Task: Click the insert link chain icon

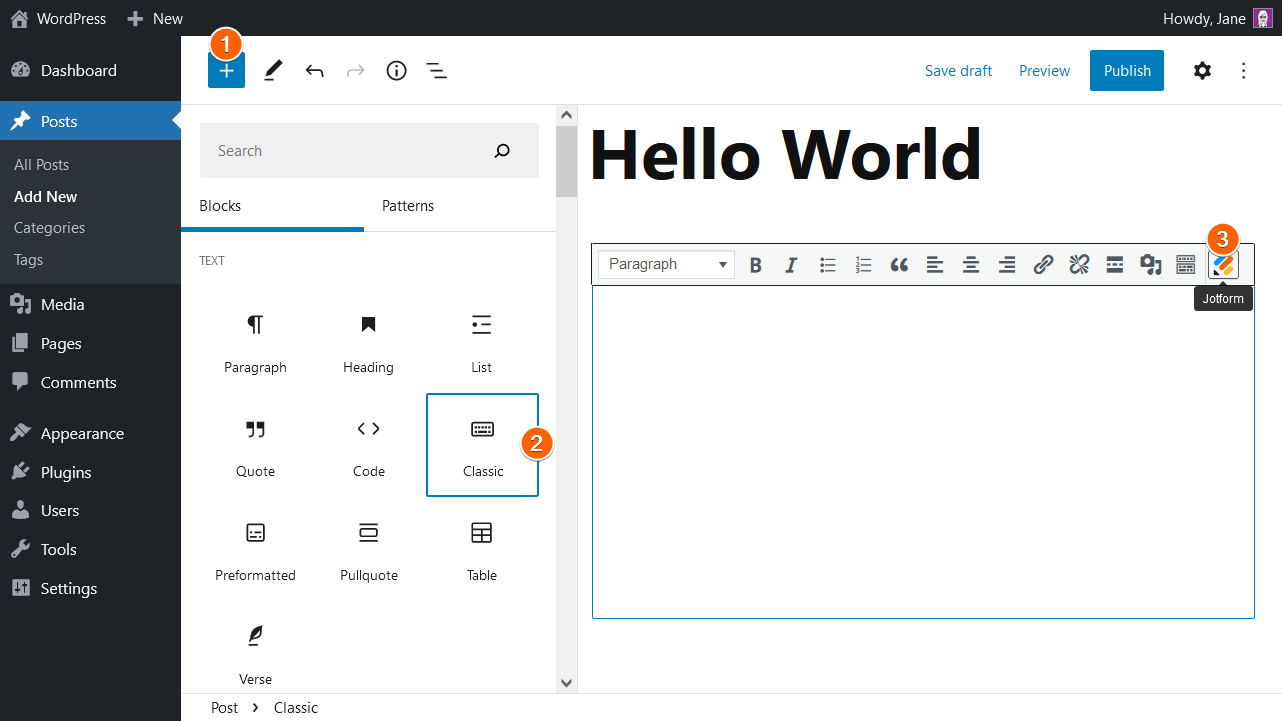Action: point(1043,265)
